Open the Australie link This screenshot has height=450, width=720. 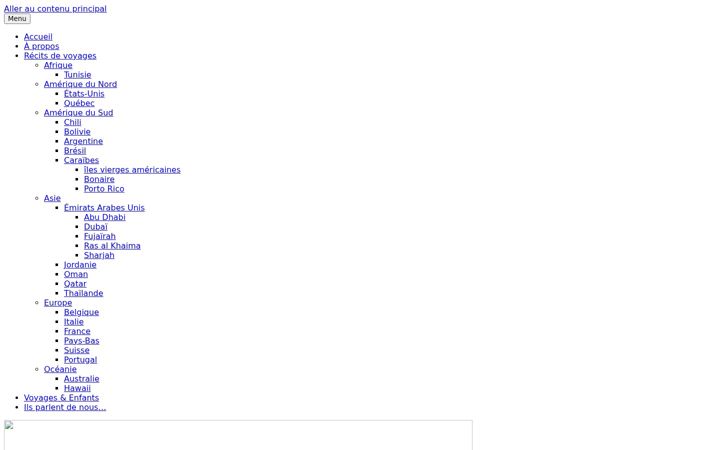coord(81,379)
